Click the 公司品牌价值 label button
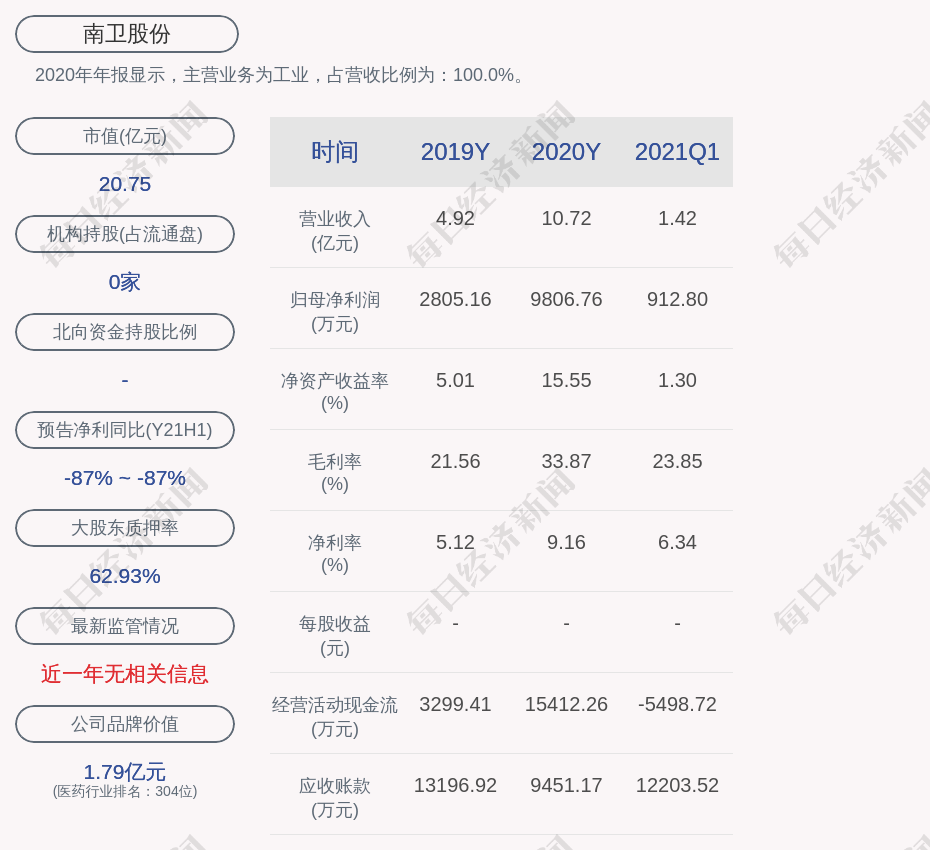 coord(125,724)
